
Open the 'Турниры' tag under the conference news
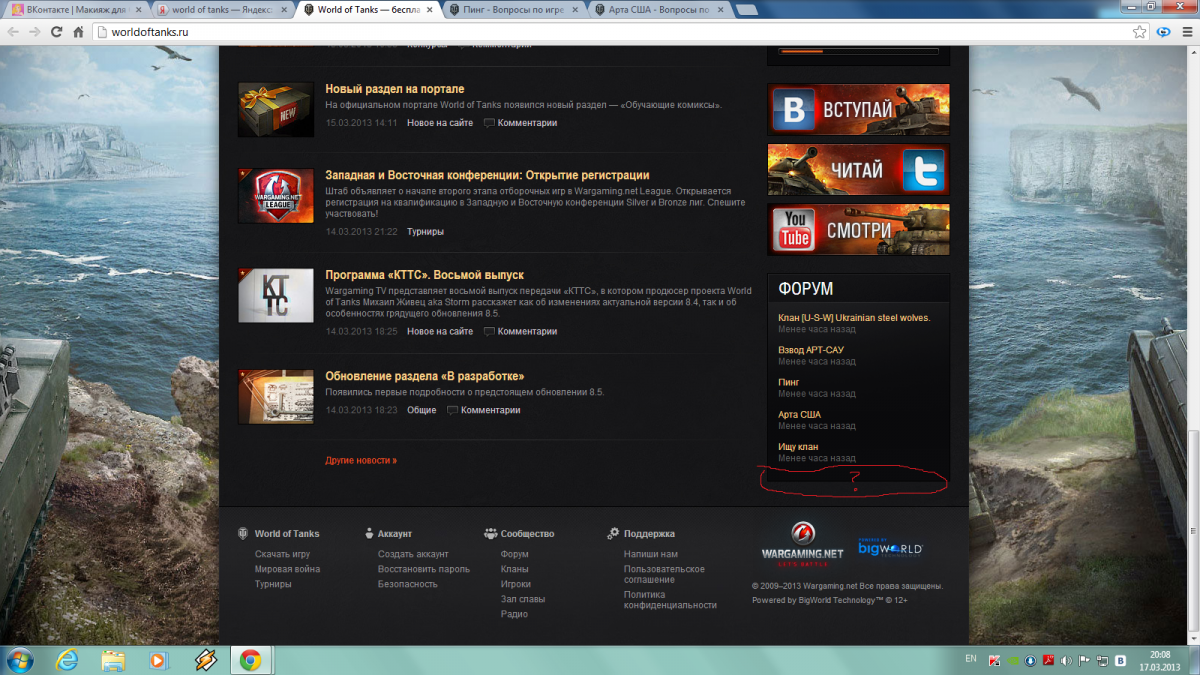tap(425, 231)
